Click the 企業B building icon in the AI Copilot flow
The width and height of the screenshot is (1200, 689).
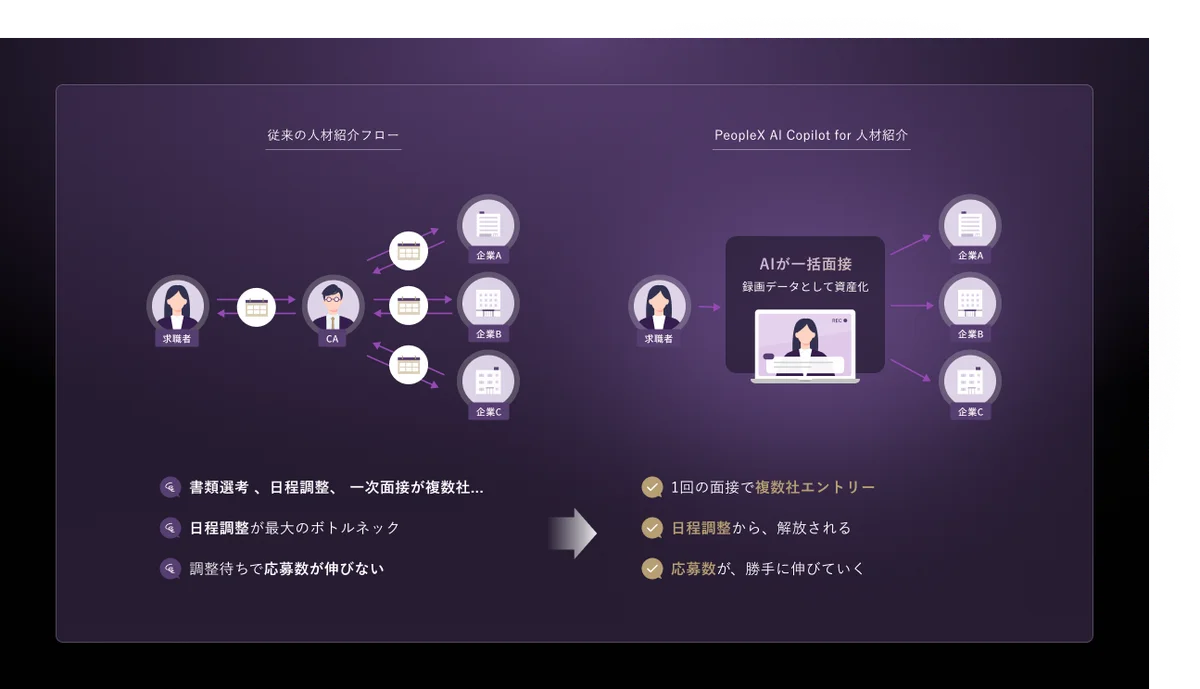968,302
